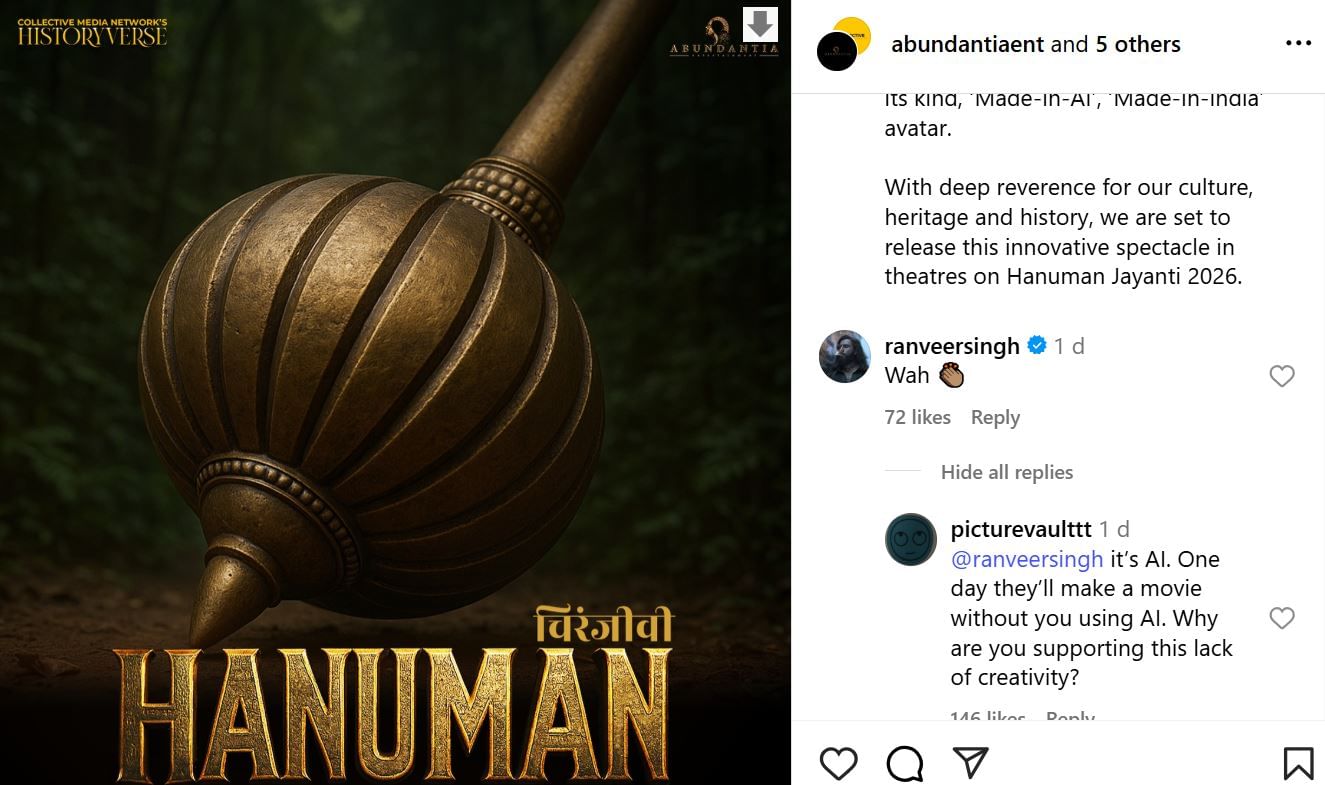Share the post via the paper plane icon
1325x785 pixels.
tap(970, 762)
